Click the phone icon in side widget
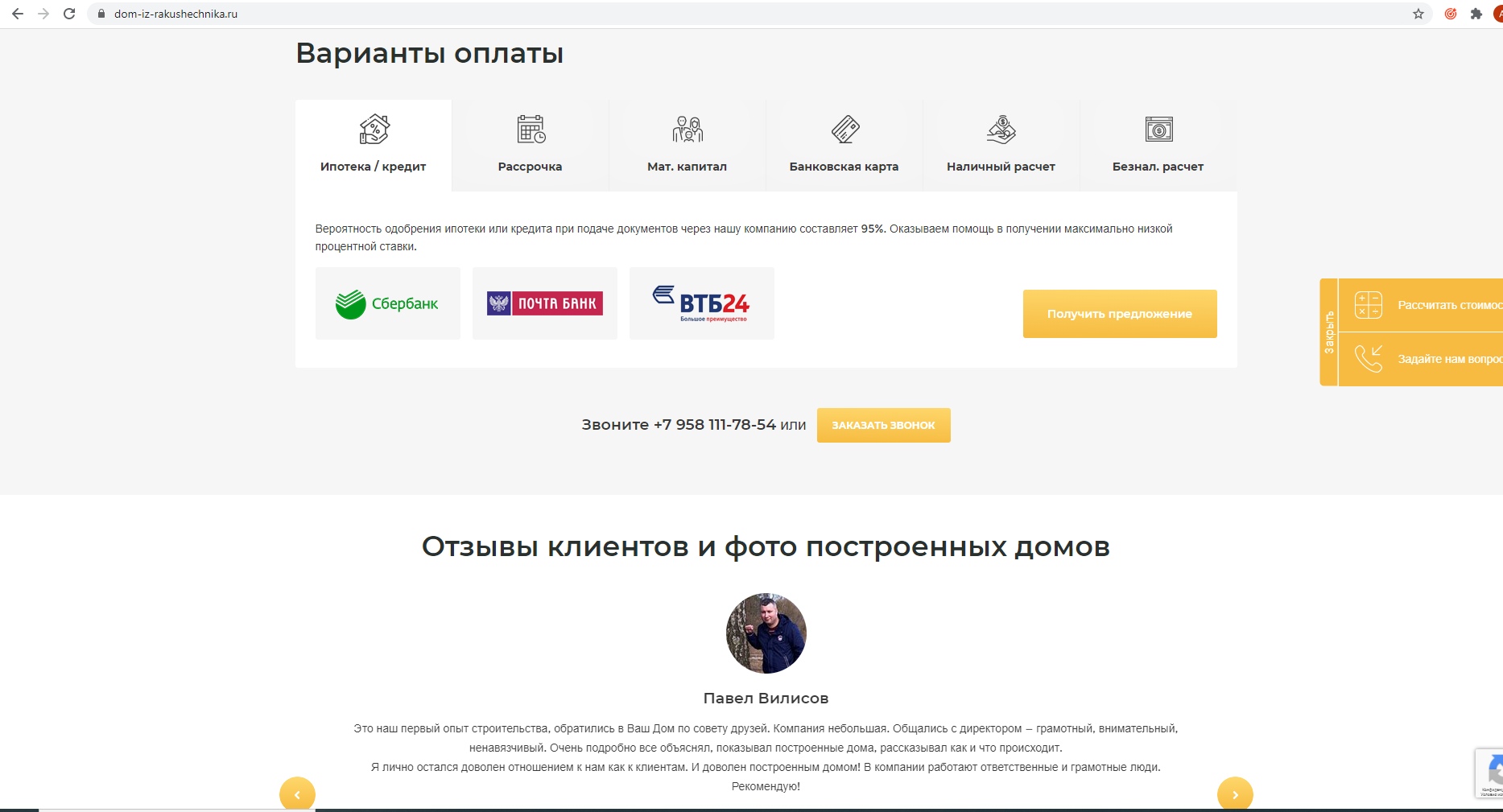Screen dimensions: 1503x812 pos(1368,358)
